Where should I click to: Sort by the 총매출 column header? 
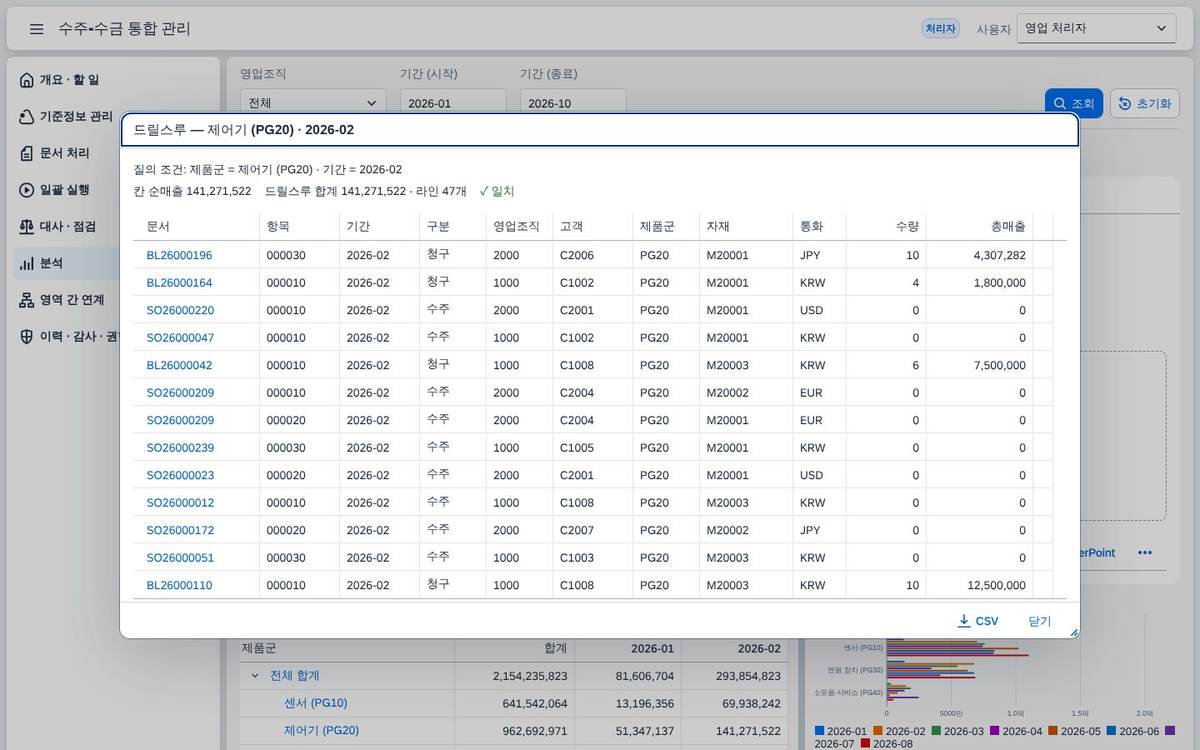pos(980,226)
